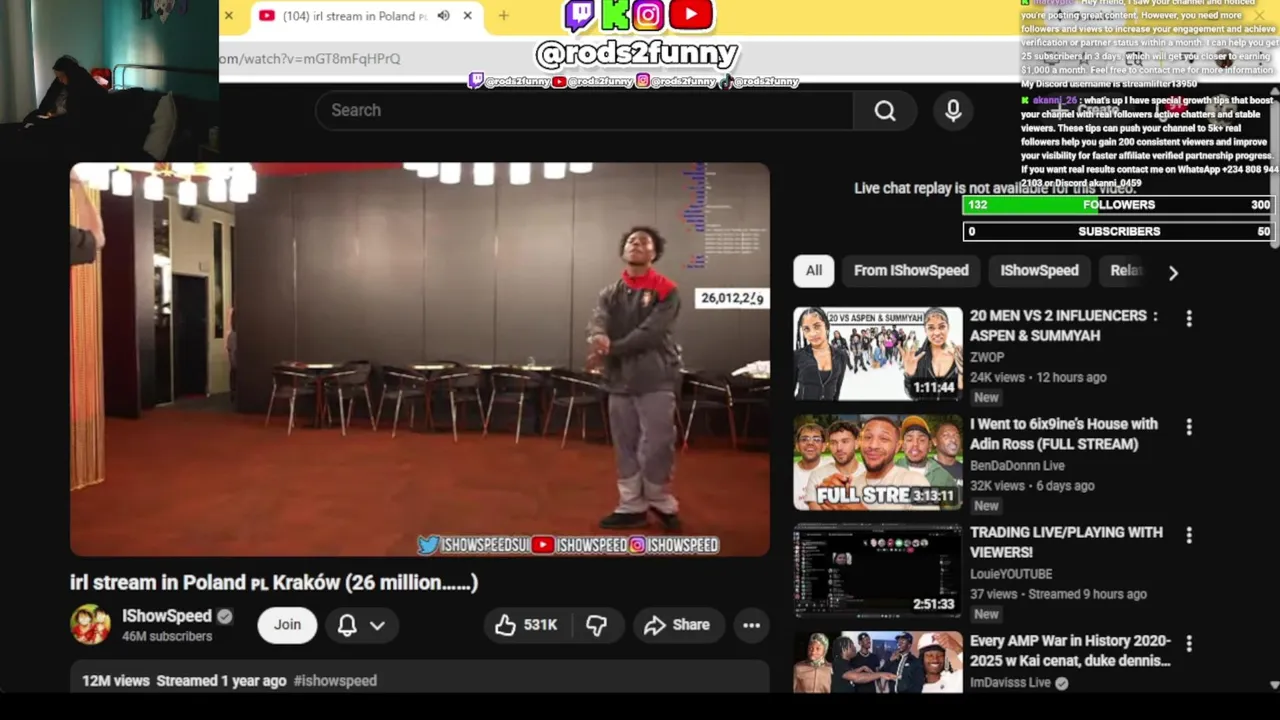Expand notification preferences dropdown arrow
Screen dimensions: 1280x720
pyautogui.click(x=377, y=625)
